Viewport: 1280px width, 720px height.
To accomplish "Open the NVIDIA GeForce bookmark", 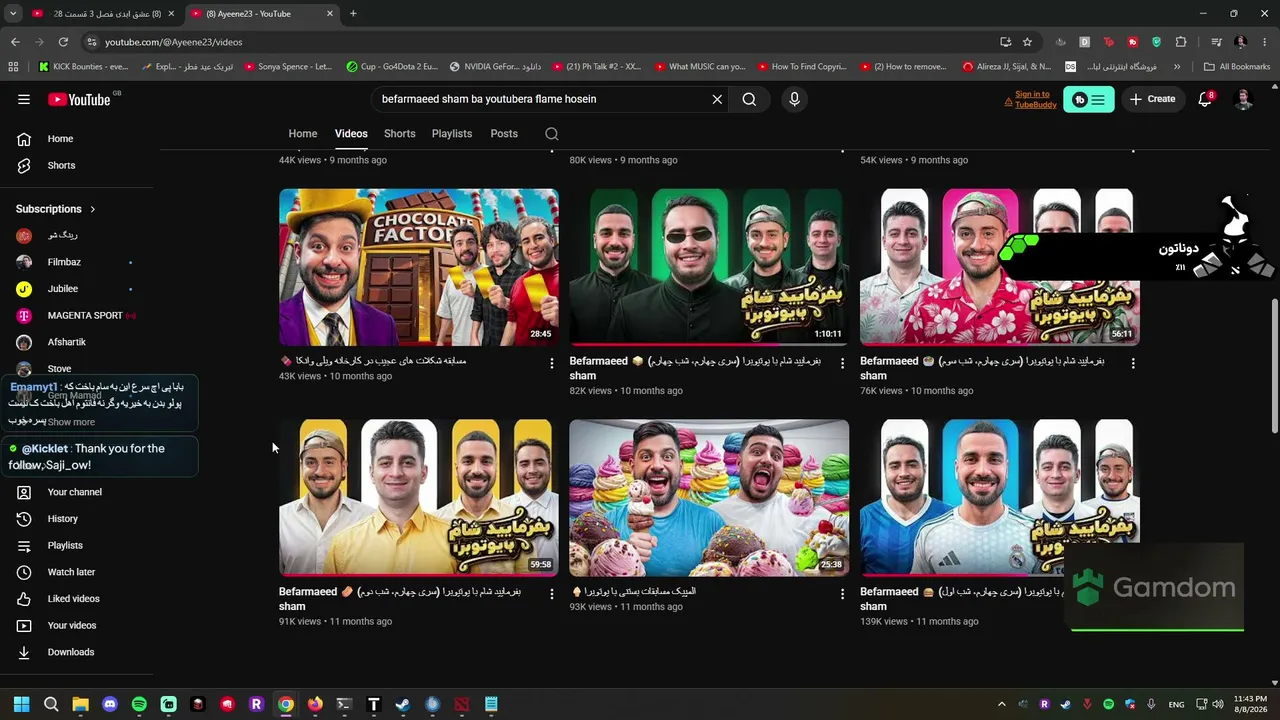I will pyautogui.click(x=496, y=67).
